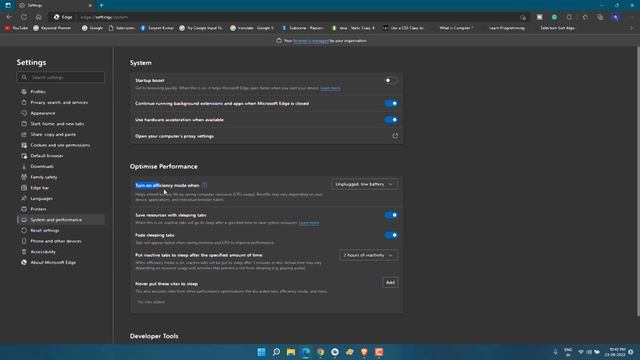Open Start, home, and new tabs settings

(x=57, y=124)
